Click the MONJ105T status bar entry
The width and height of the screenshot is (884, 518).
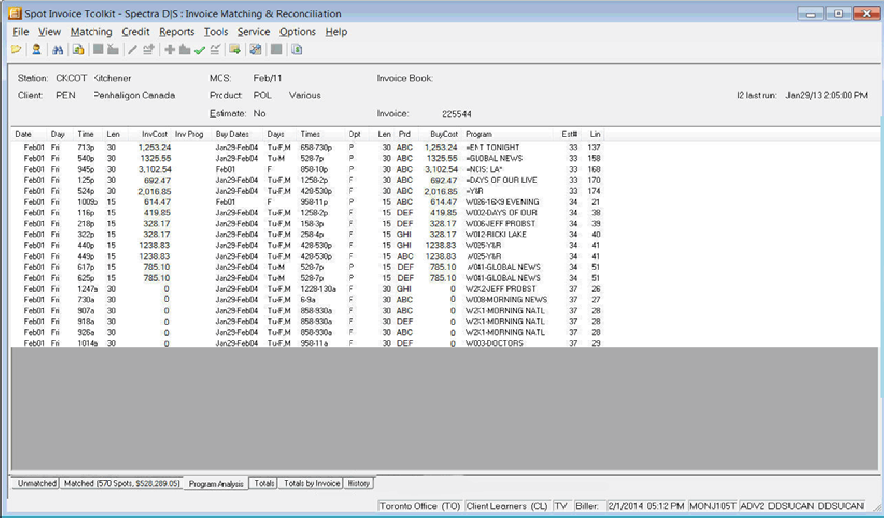(713, 506)
